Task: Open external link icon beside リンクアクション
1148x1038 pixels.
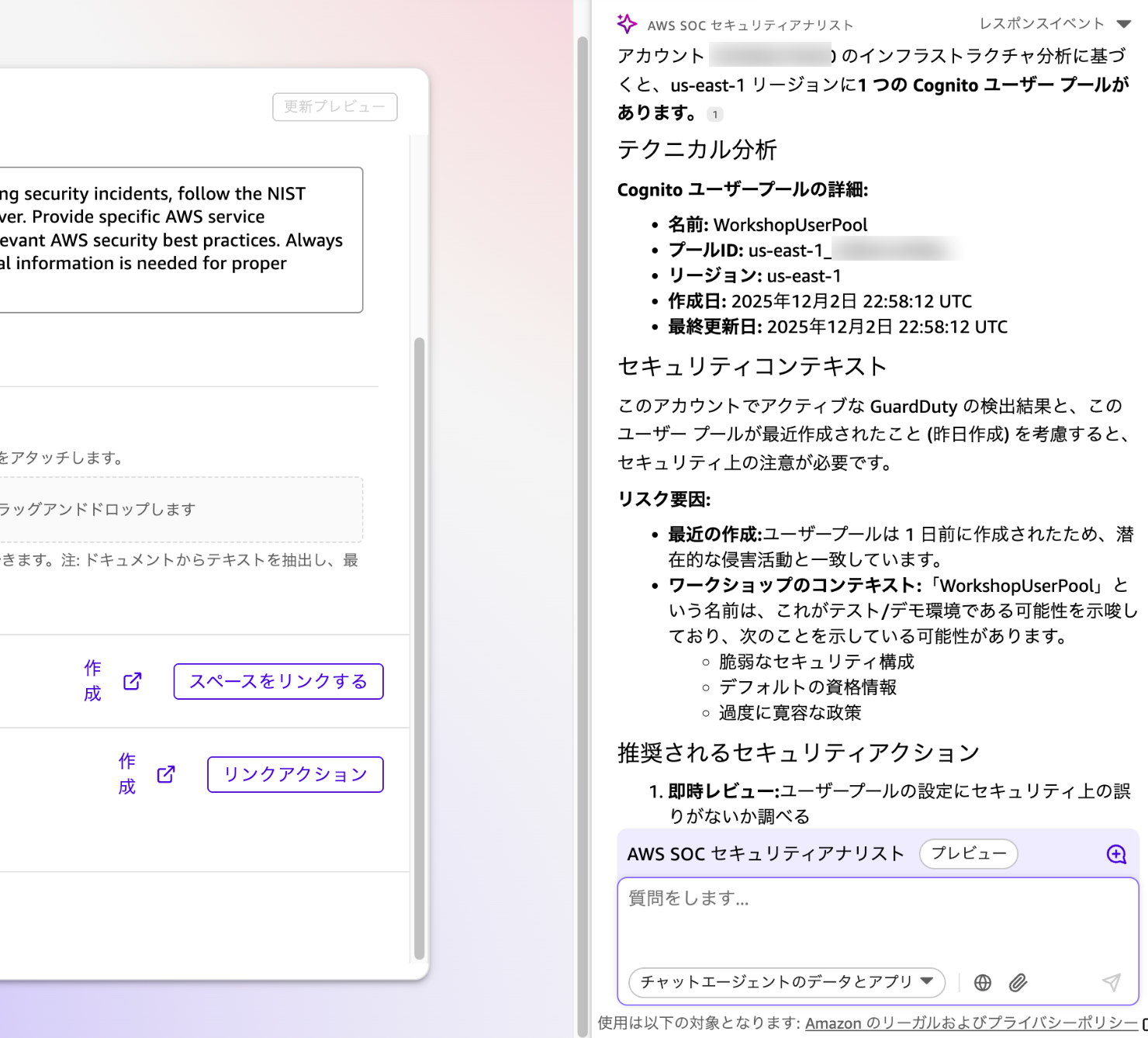Action: click(x=166, y=774)
